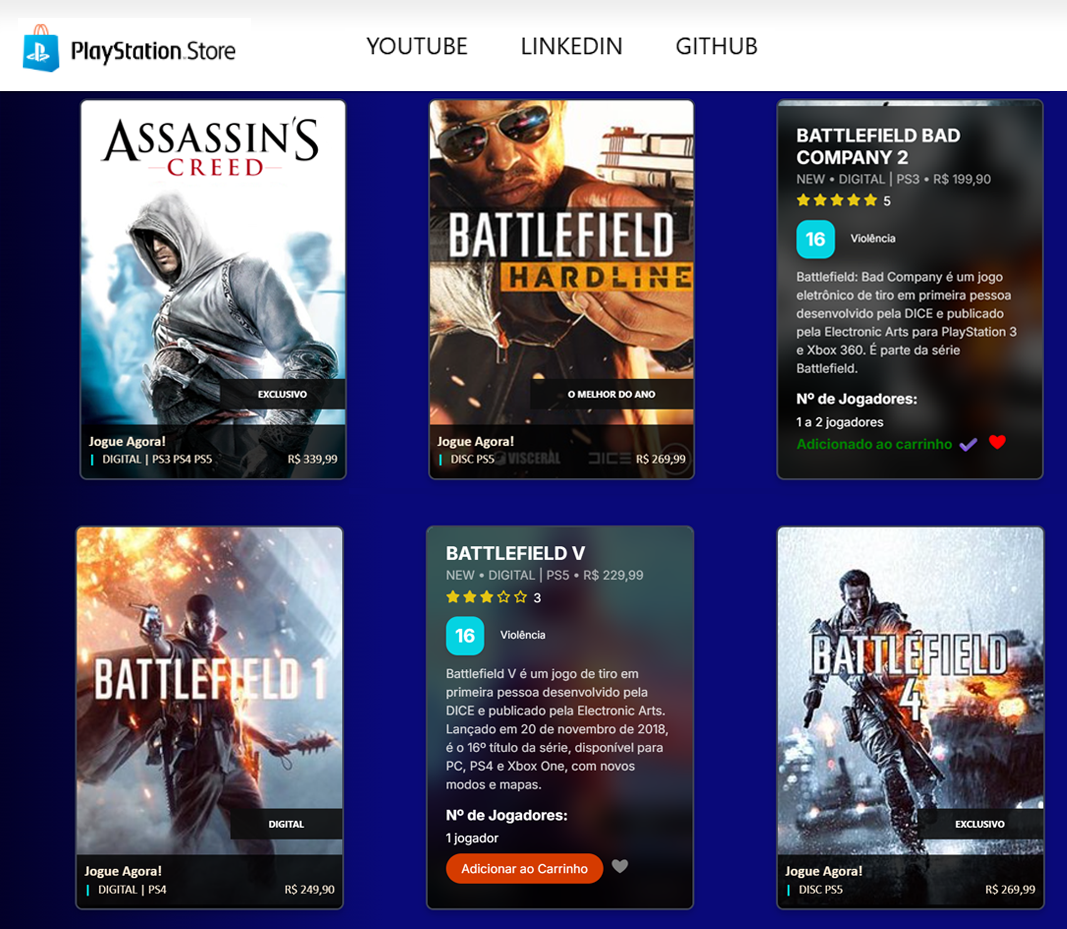The image size is (1067, 929).
Task: Click the DIGITAL | PS3 PS4 PS5 label
Action: (x=157, y=459)
